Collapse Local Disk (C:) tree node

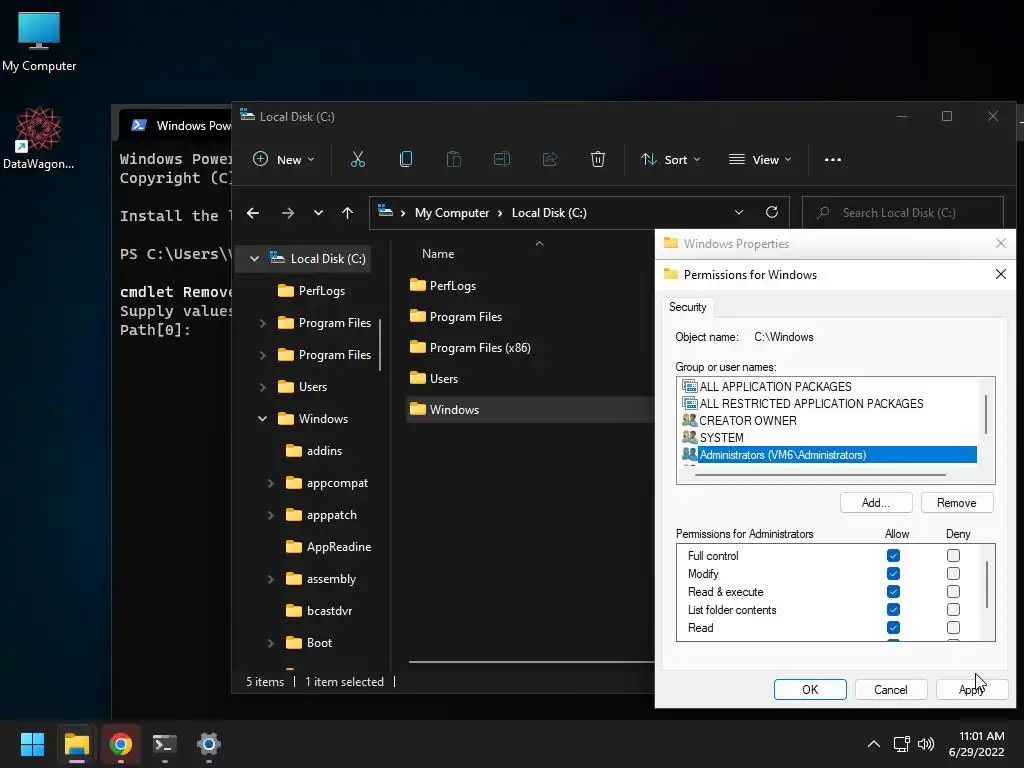[x=254, y=259]
